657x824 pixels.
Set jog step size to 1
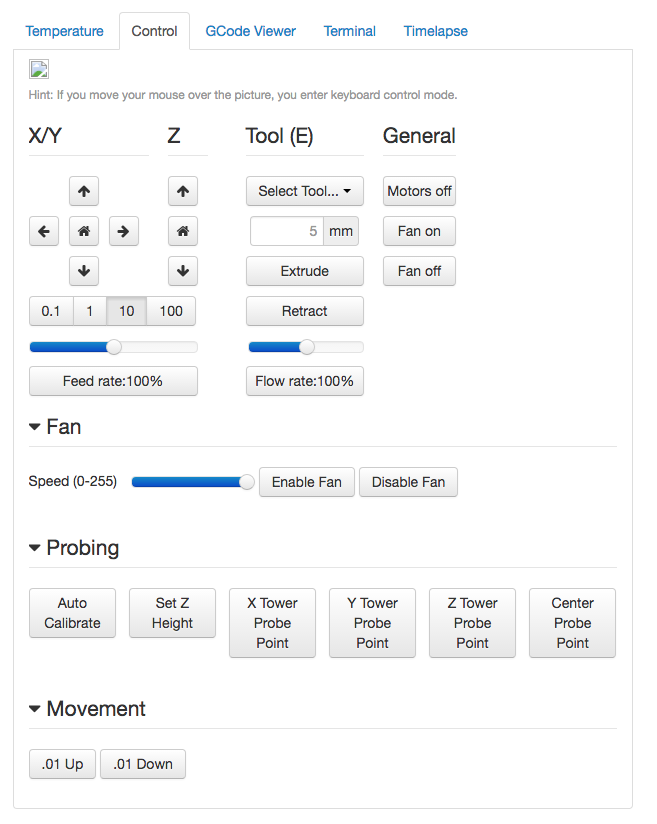point(89,311)
